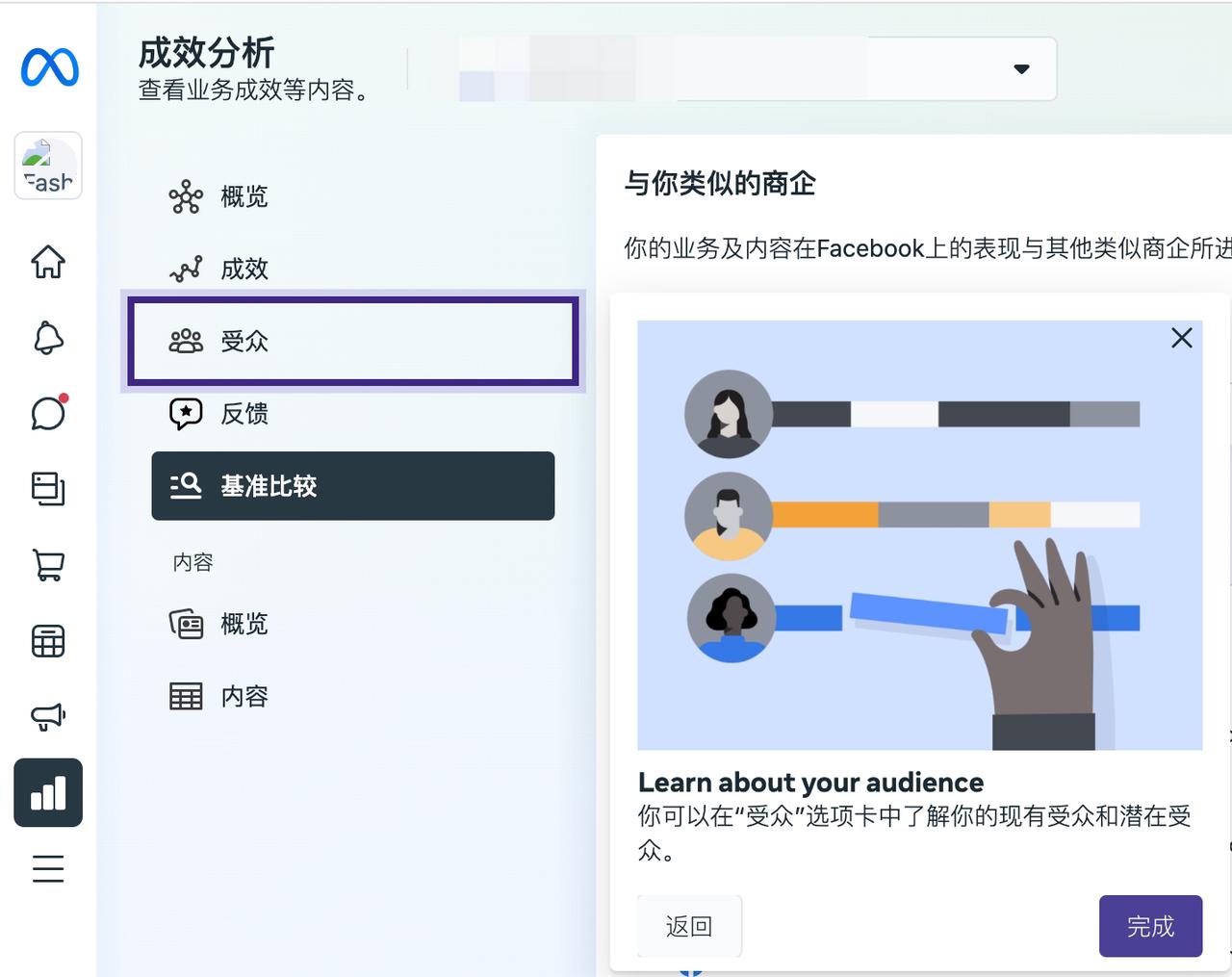The height and width of the screenshot is (977, 1232).
Task: Open content posts icon in sidebar
Action: tap(48, 489)
